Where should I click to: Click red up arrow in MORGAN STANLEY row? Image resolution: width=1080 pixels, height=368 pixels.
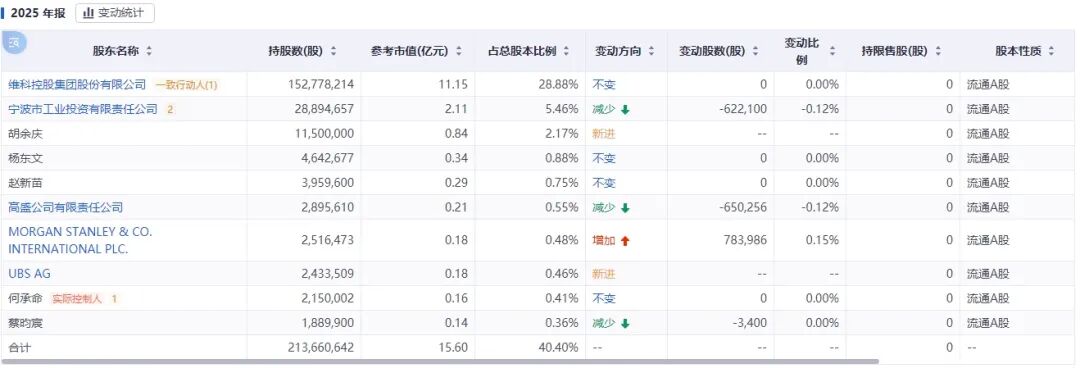[625, 241]
